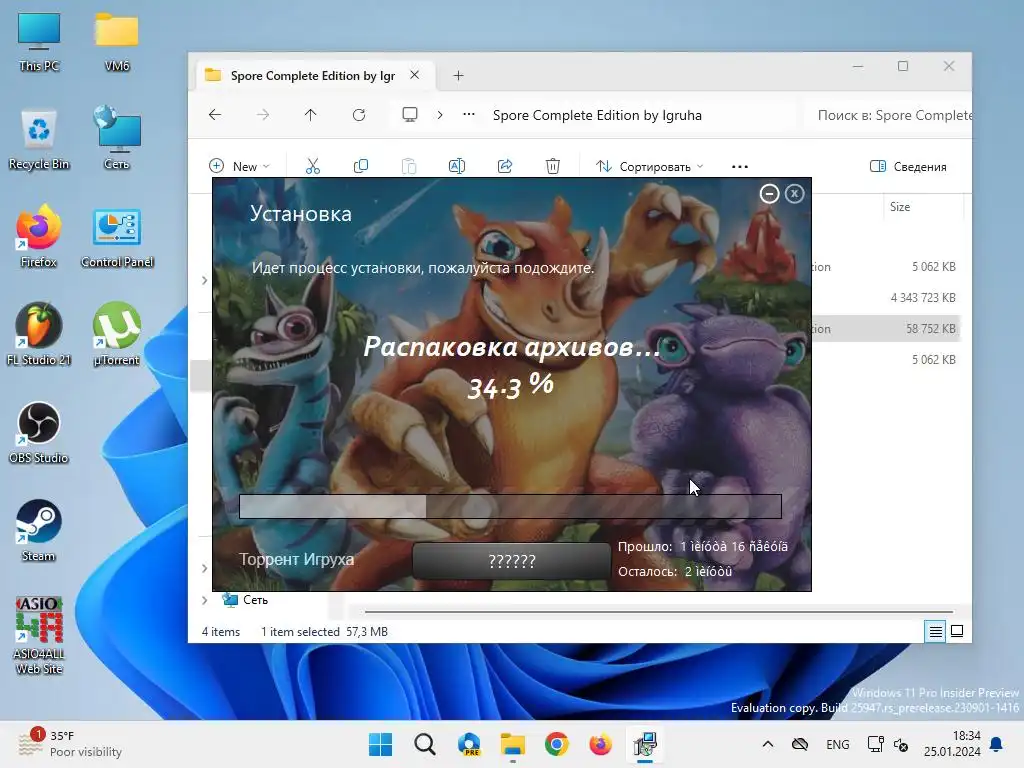
Task: Click the PC icon in the address bar
Action: [410, 115]
